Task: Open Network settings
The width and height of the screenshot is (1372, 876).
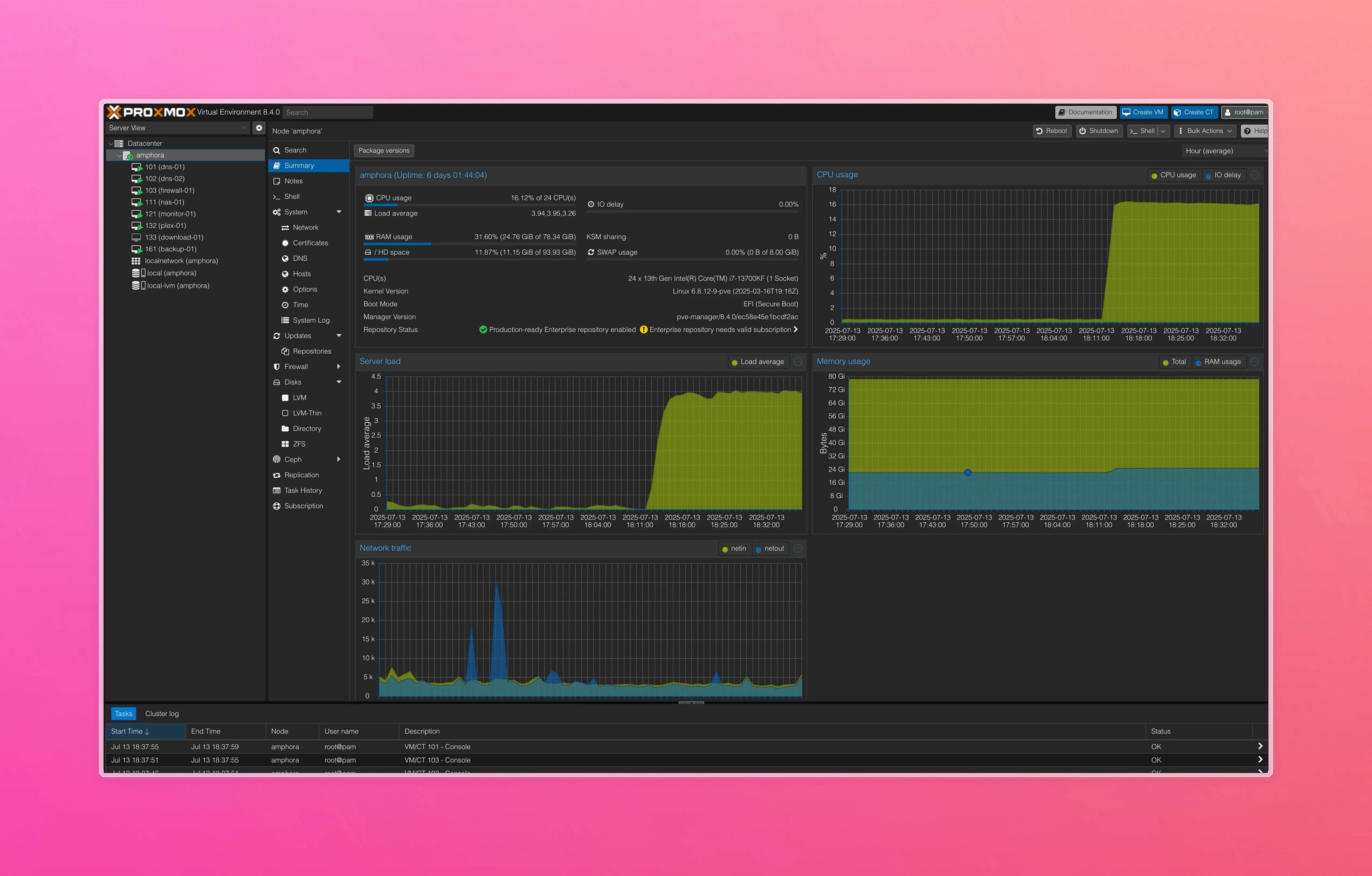Action: click(x=308, y=227)
